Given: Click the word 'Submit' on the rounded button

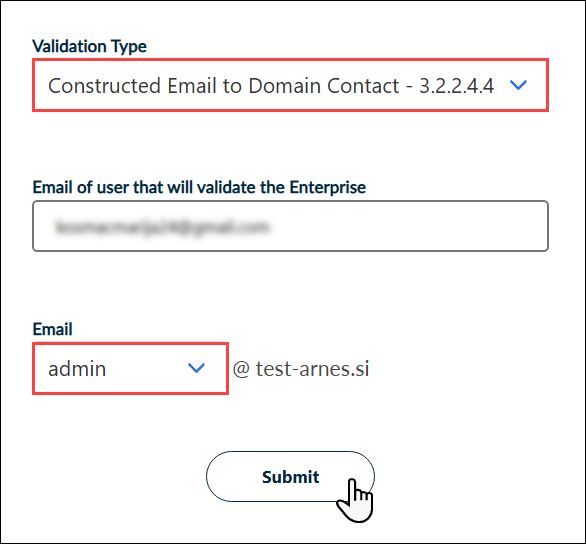Looking at the screenshot, I should pyautogui.click(x=290, y=477).
